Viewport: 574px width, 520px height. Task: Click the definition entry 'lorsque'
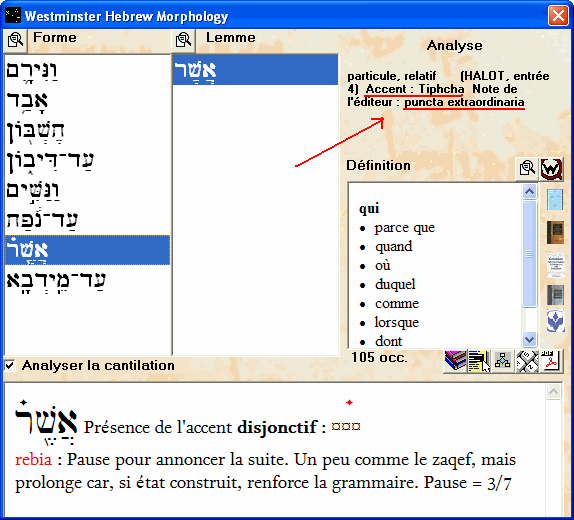397,322
